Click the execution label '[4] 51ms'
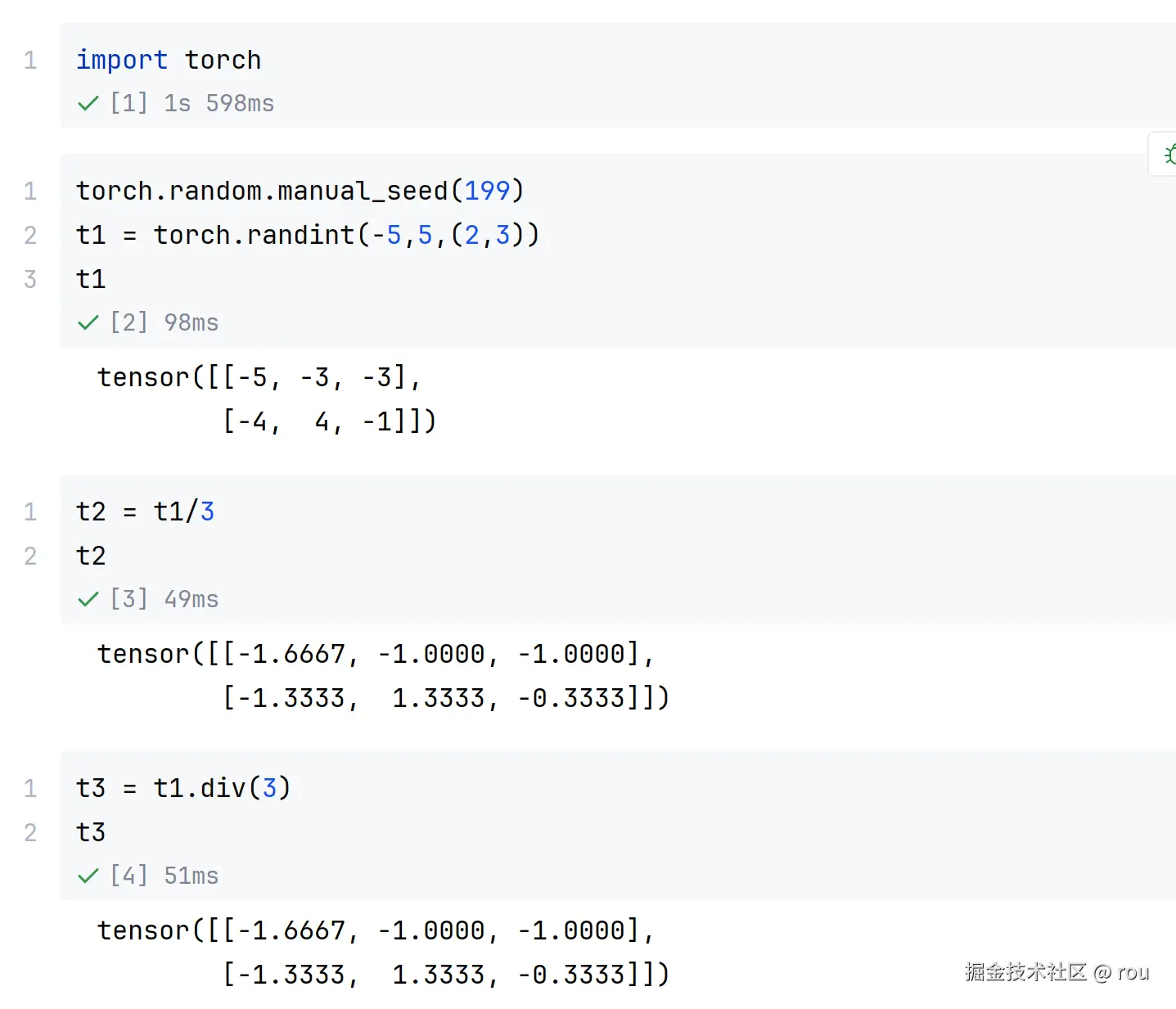This screenshot has width=1176, height=1009. pyautogui.click(x=164, y=876)
